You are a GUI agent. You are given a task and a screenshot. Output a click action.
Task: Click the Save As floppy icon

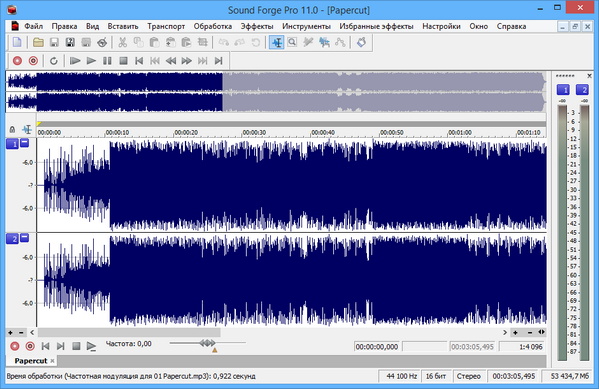70,42
